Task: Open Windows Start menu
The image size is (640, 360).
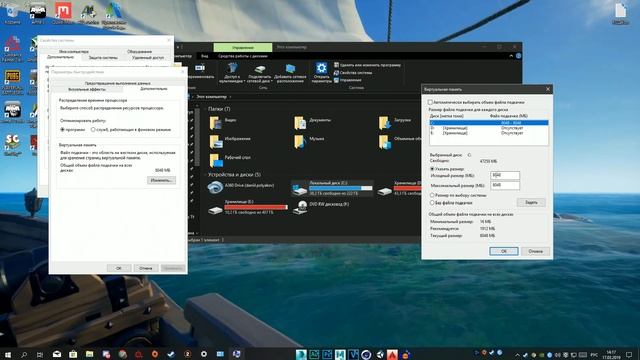Action: point(7,354)
